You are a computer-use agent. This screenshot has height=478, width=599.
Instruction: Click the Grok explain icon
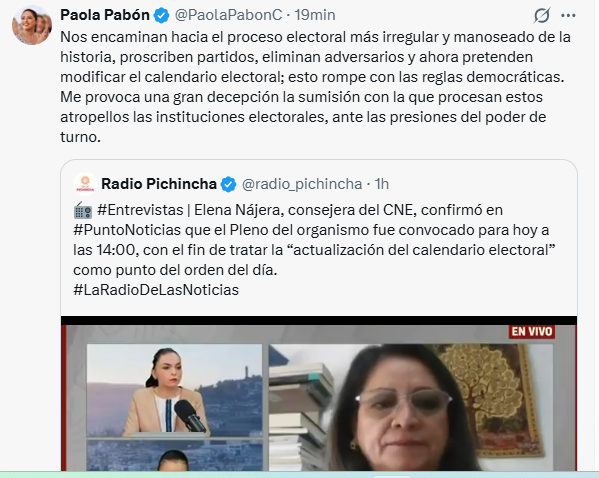click(x=542, y=15)
